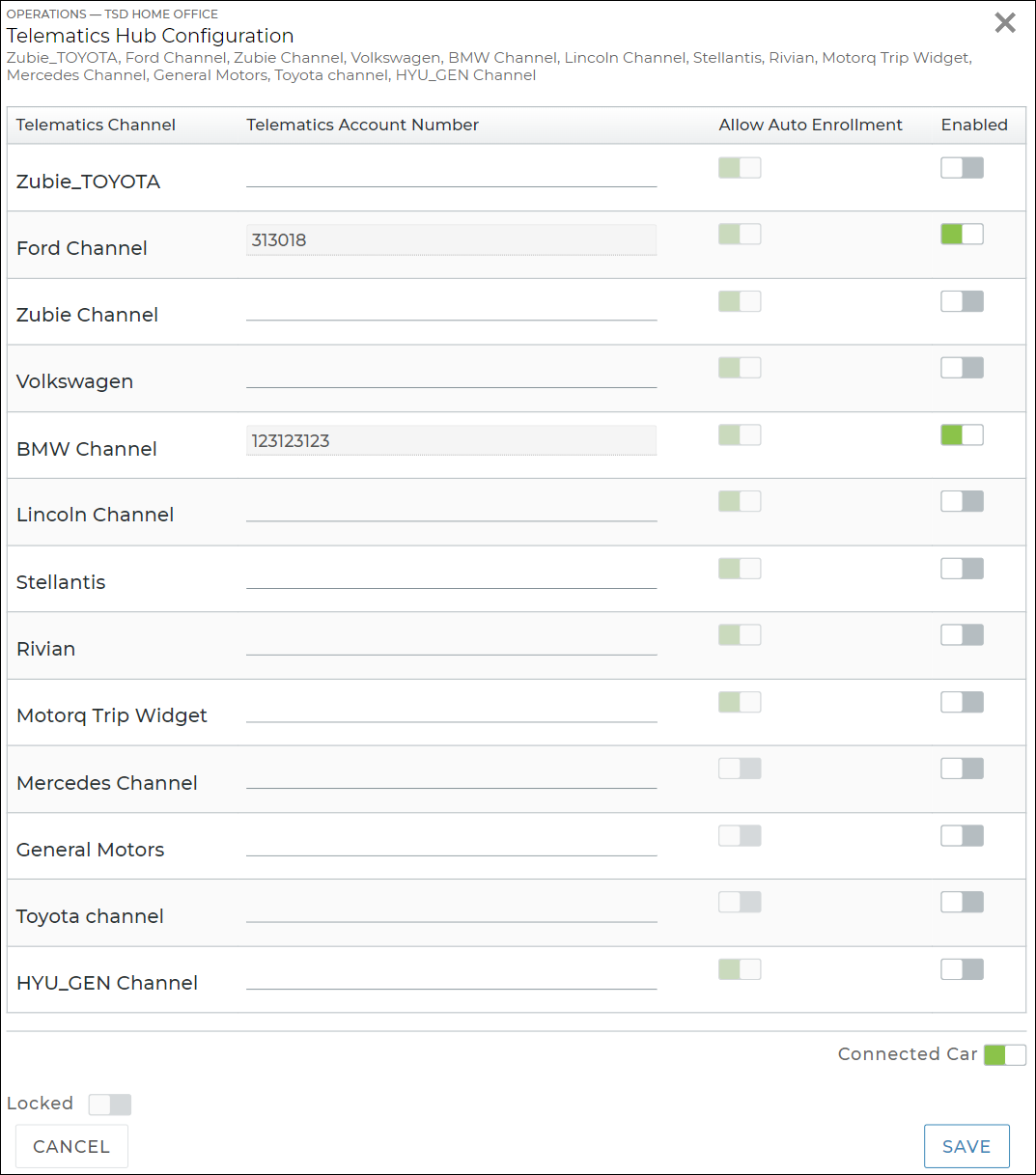
Task: Close the Telematics Hub Configuration dialog
Action: coord(1005,23)
